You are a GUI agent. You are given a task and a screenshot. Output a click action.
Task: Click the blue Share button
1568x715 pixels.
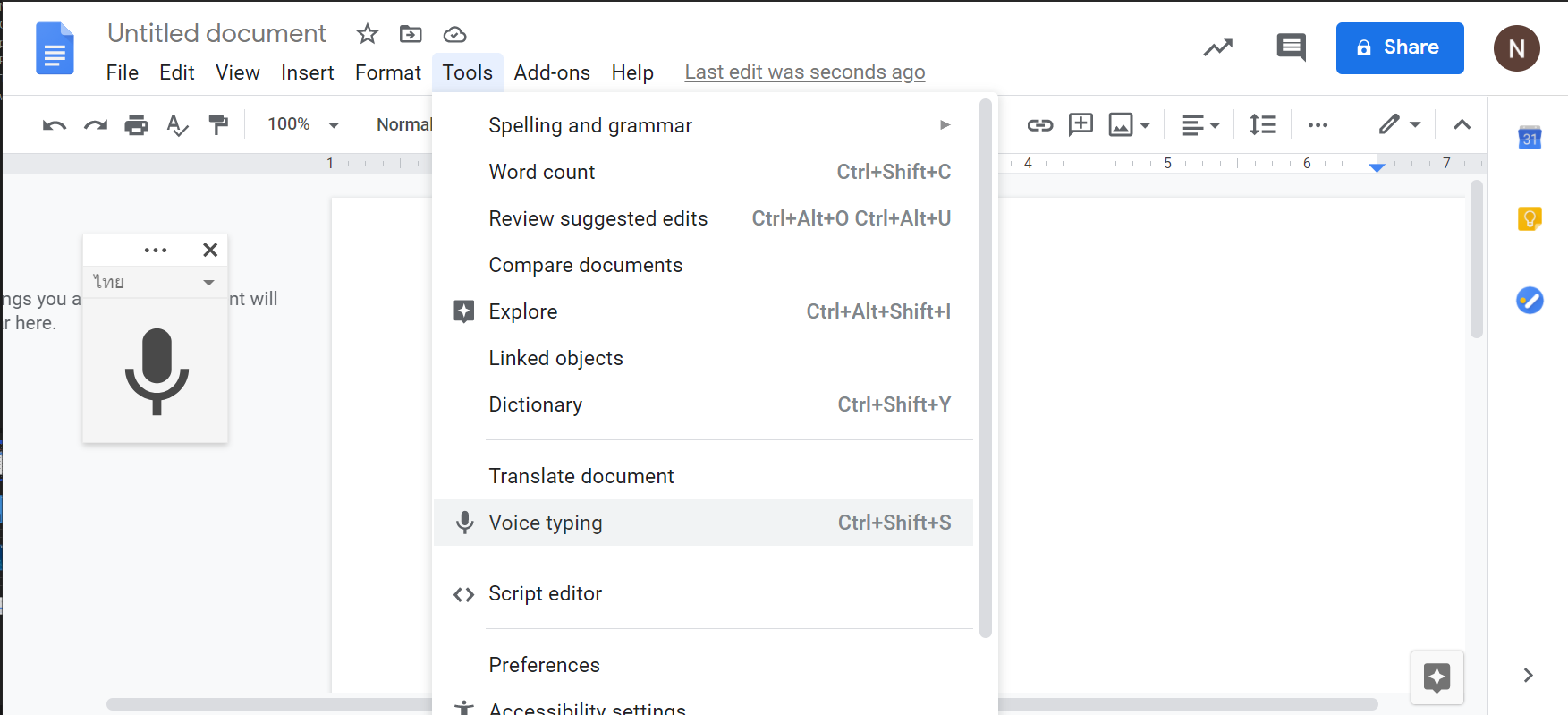point(1400,48)
